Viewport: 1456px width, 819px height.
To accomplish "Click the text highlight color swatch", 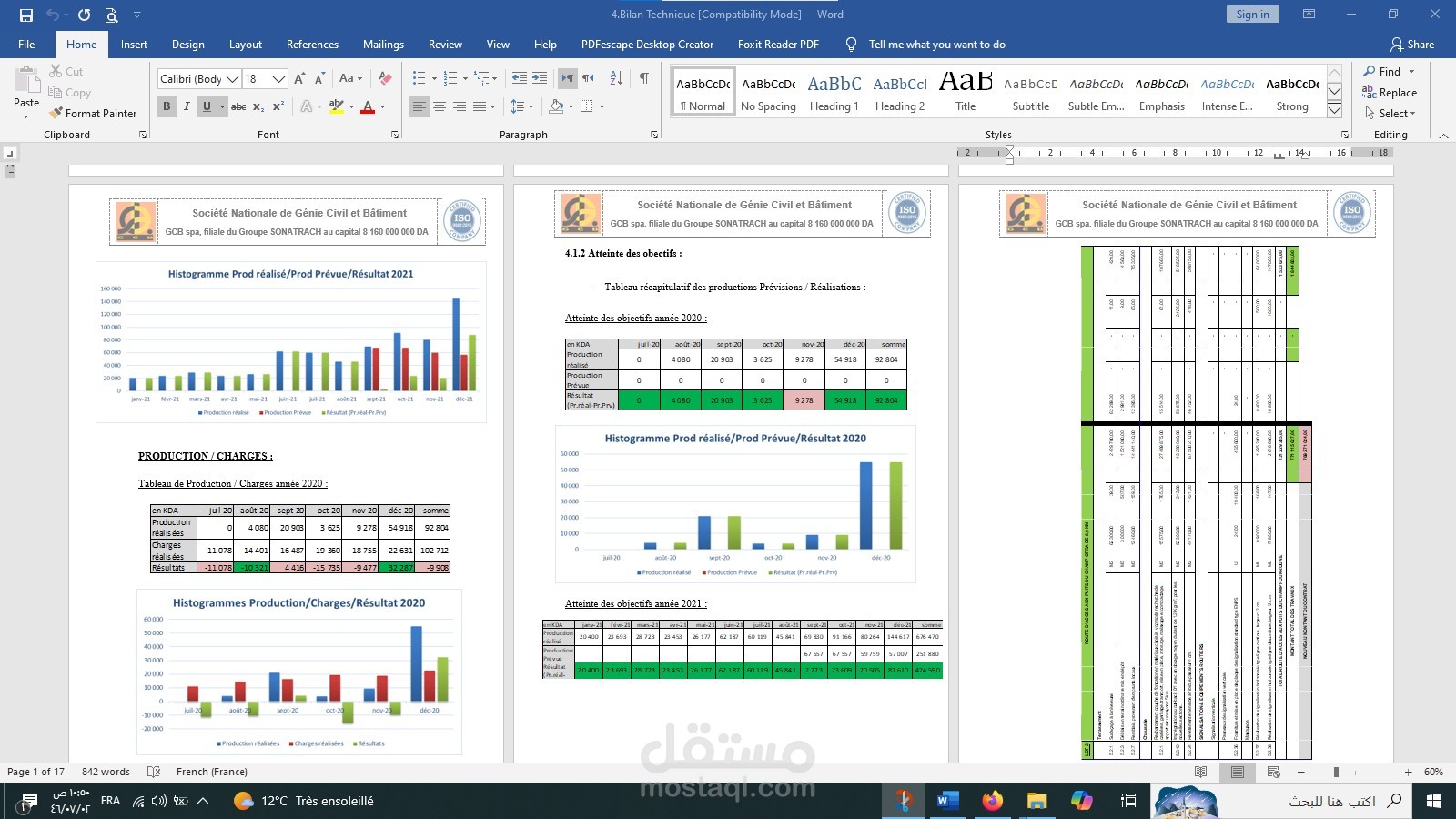I will coord(337,106).
